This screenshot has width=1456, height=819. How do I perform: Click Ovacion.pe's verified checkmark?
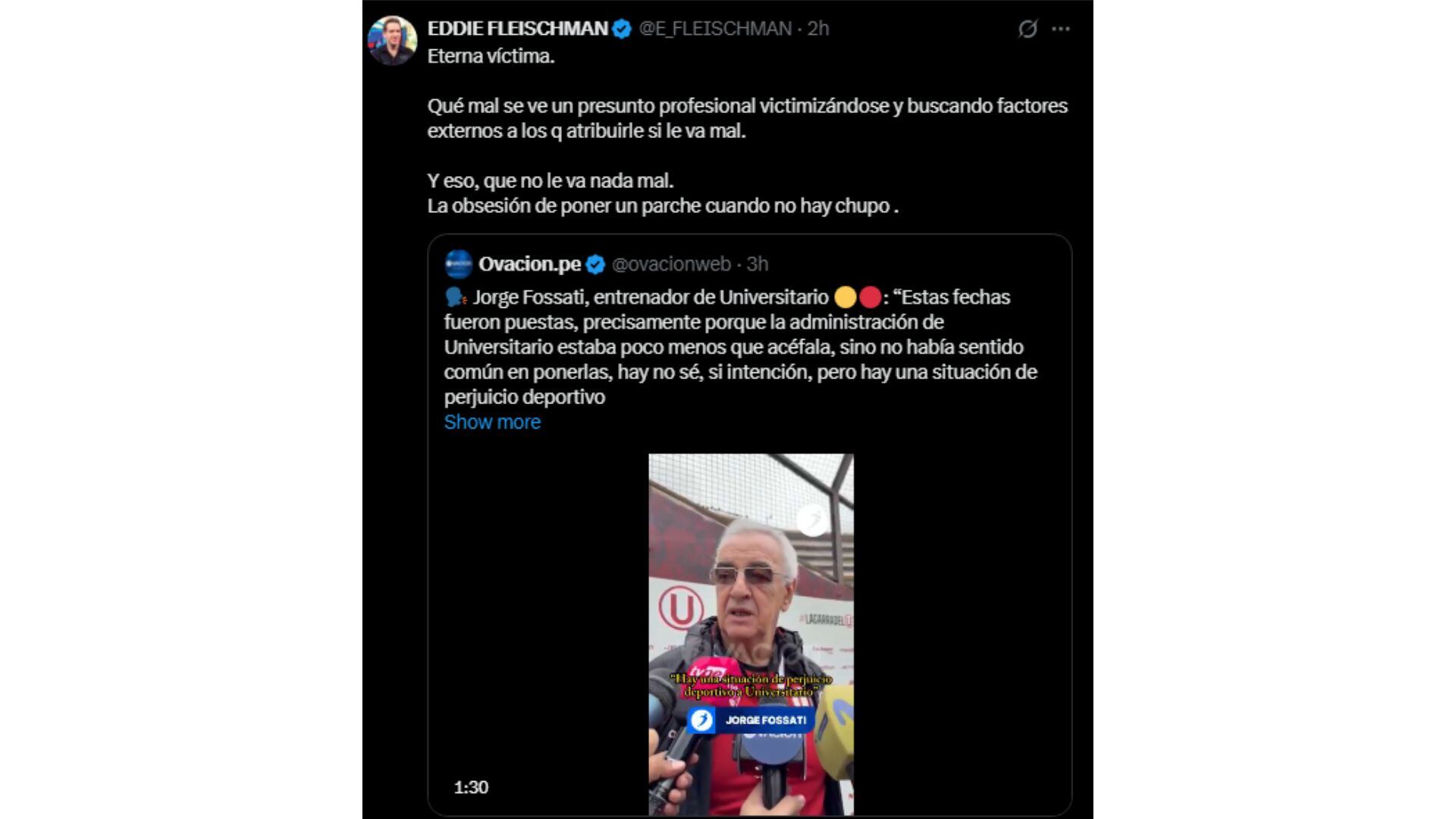(595, 264)
